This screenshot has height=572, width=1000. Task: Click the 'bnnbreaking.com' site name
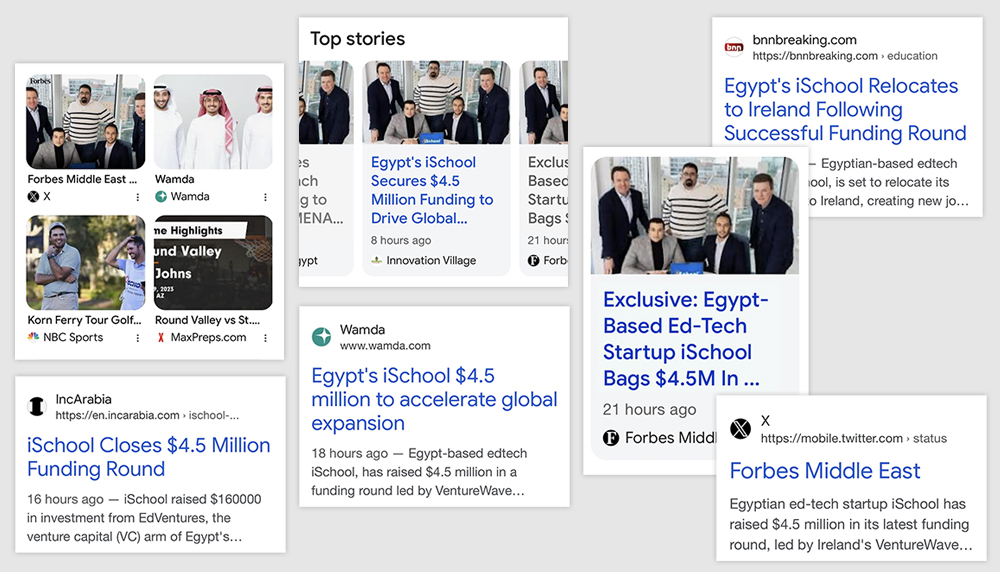(804, 40)
